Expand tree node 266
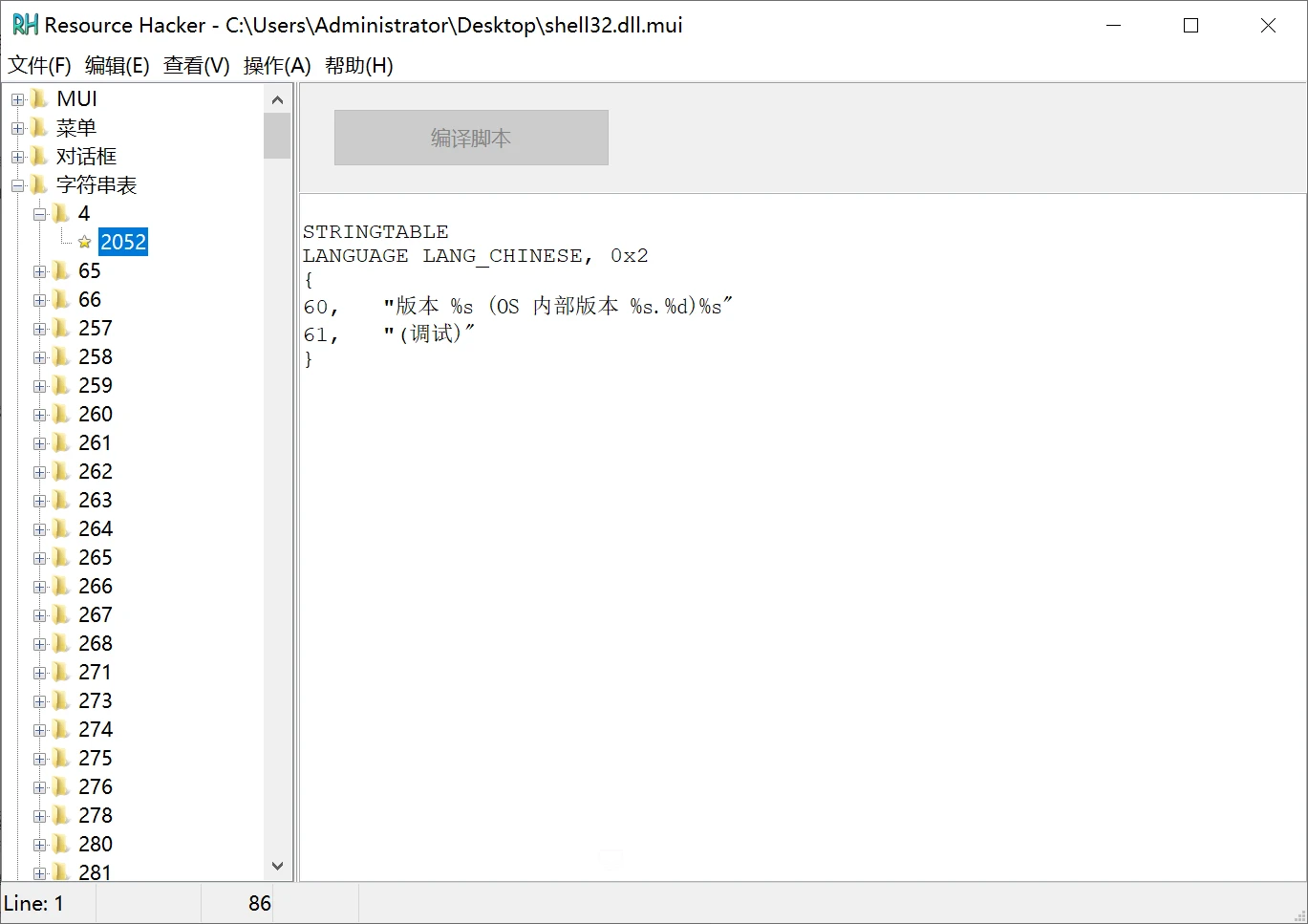 click(x=39, y=587)
